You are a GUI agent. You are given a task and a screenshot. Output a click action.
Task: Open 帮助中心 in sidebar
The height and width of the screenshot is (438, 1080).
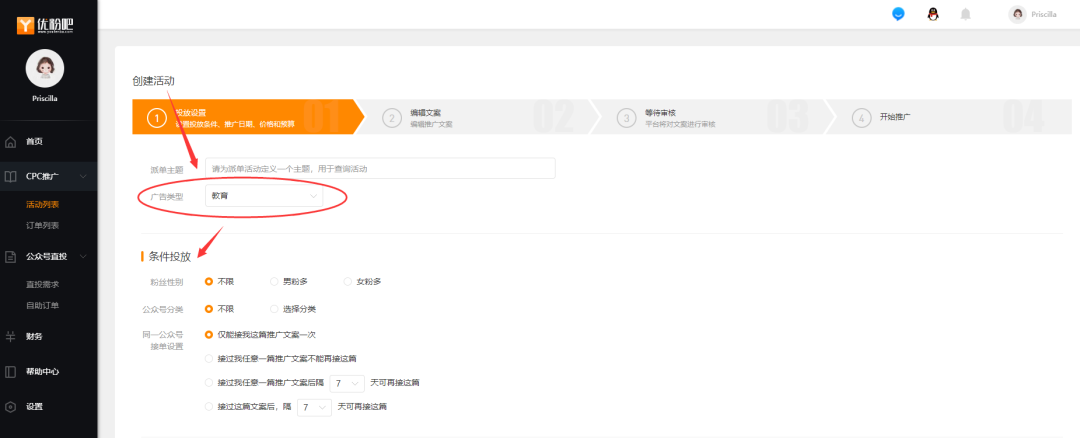[43, 372]
